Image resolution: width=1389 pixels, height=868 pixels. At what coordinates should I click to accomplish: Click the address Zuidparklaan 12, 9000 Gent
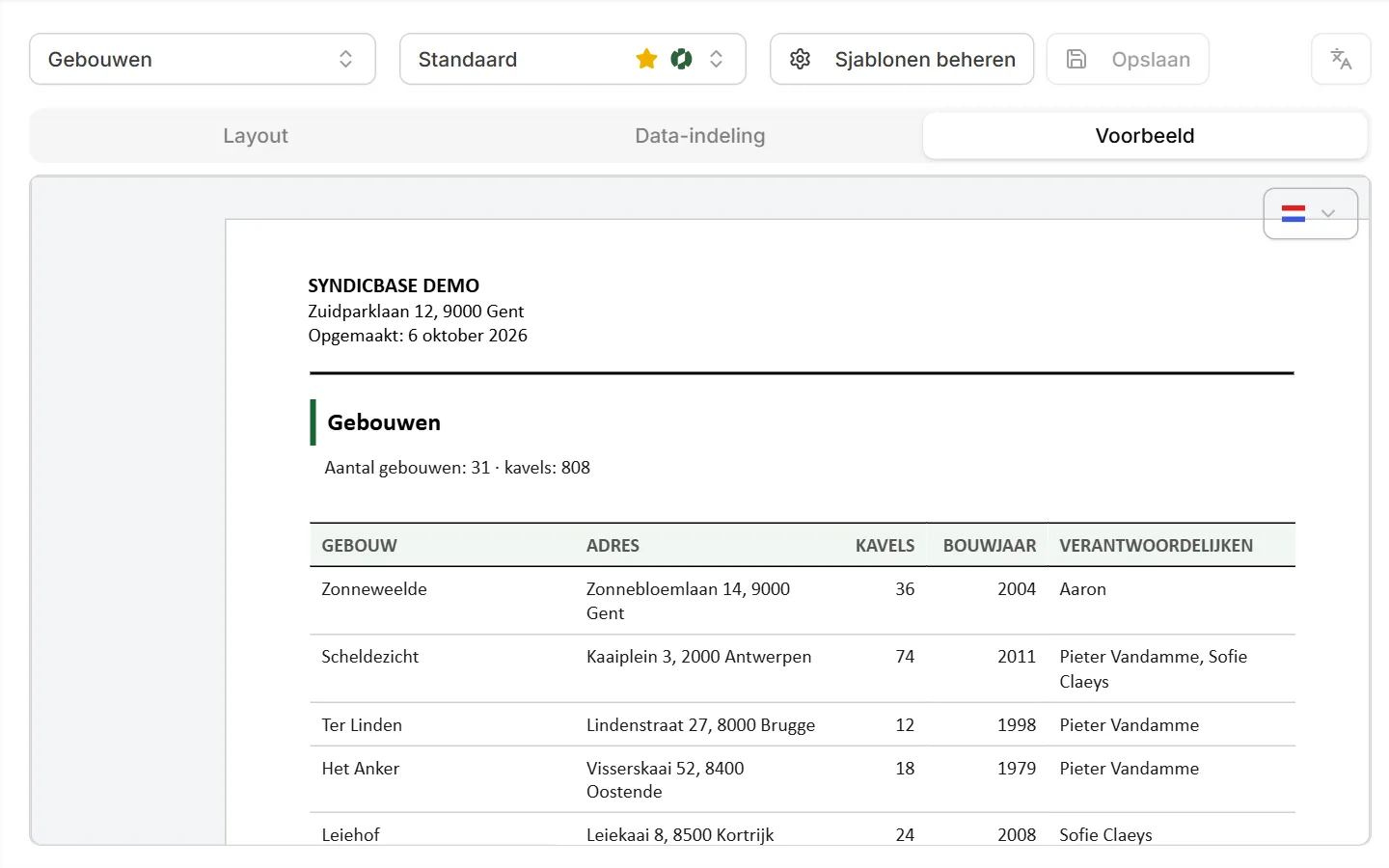tap(416, 311)
